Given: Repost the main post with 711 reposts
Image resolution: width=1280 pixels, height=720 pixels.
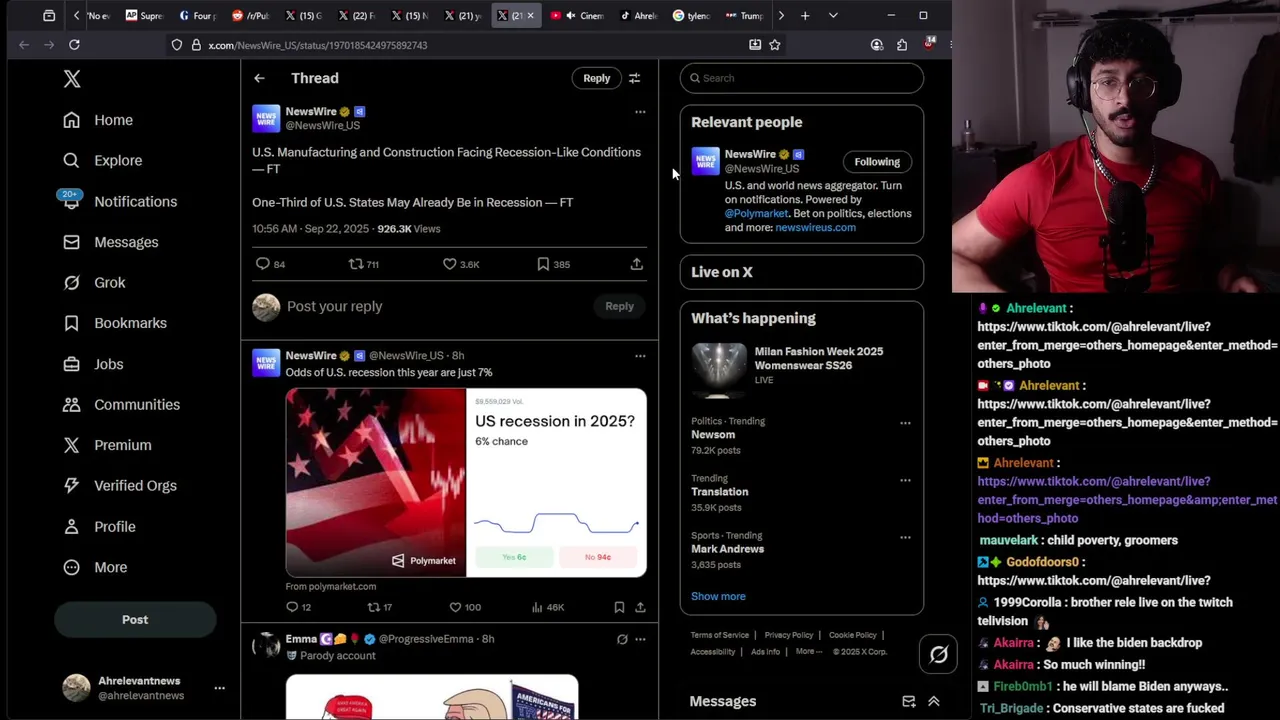Looking at the screenshot, I should 355,264.
